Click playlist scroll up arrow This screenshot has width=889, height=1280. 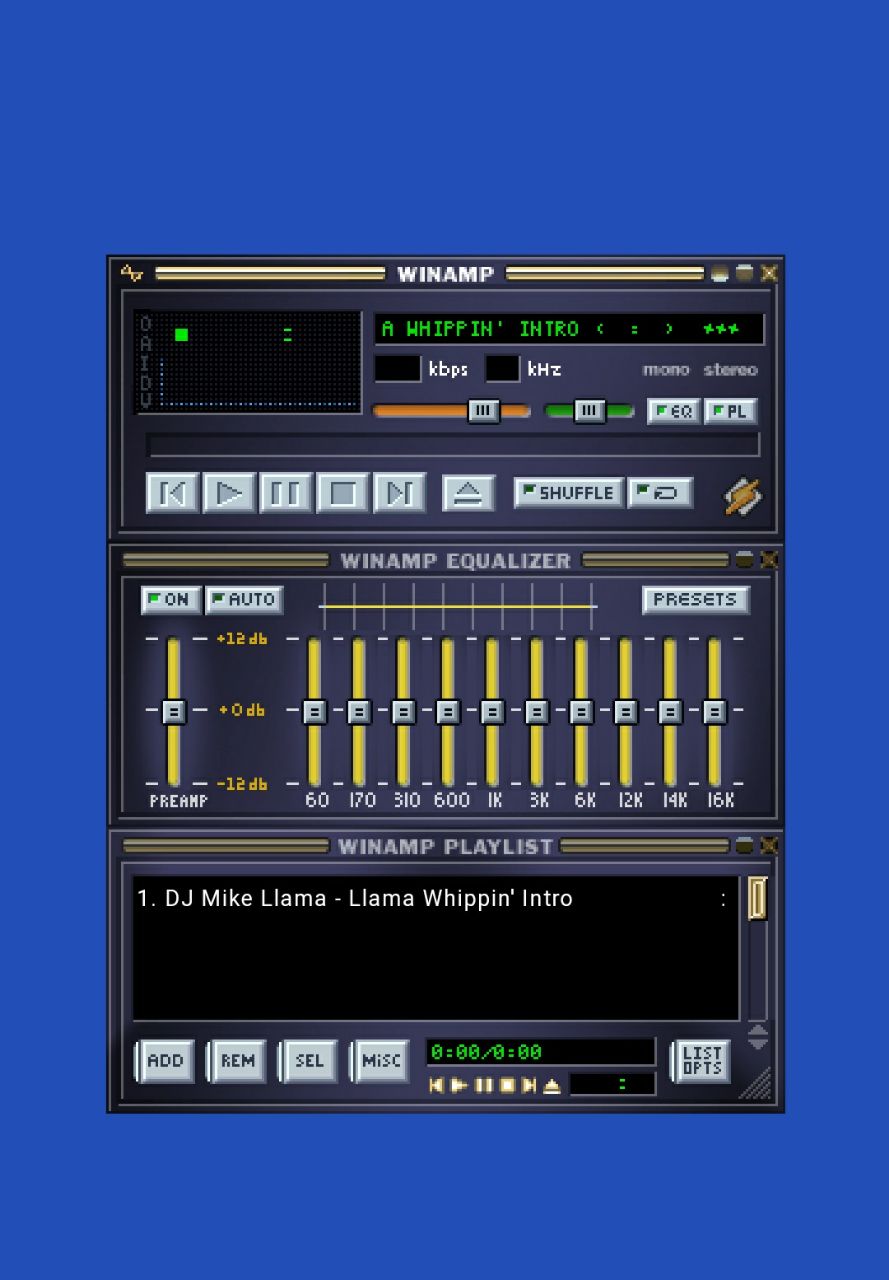(758, 1030)
